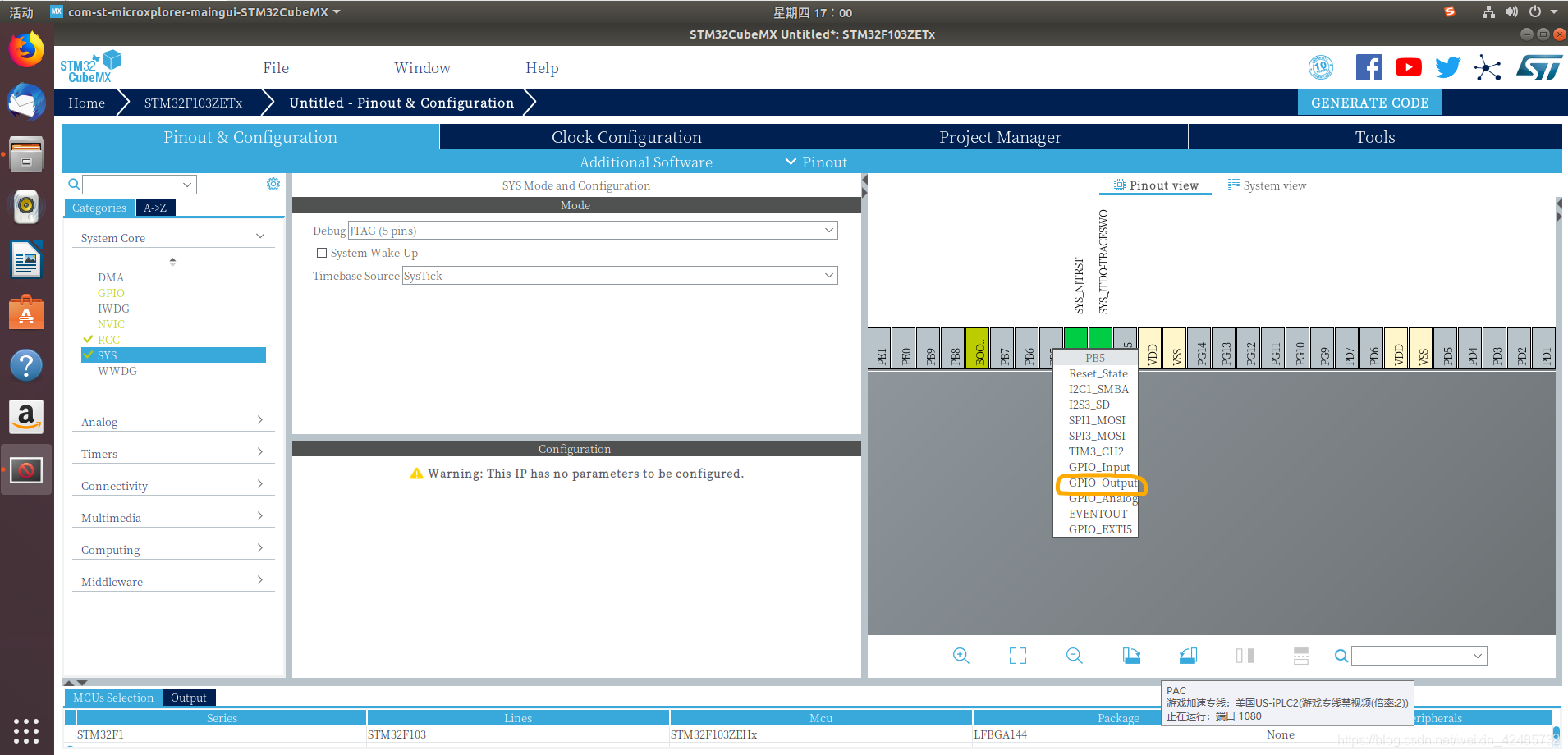The width and height of the screenshot is (1568, 755).
Task: Open the Timebase Source SysTick dropdown
Action: tap(620, 276)
